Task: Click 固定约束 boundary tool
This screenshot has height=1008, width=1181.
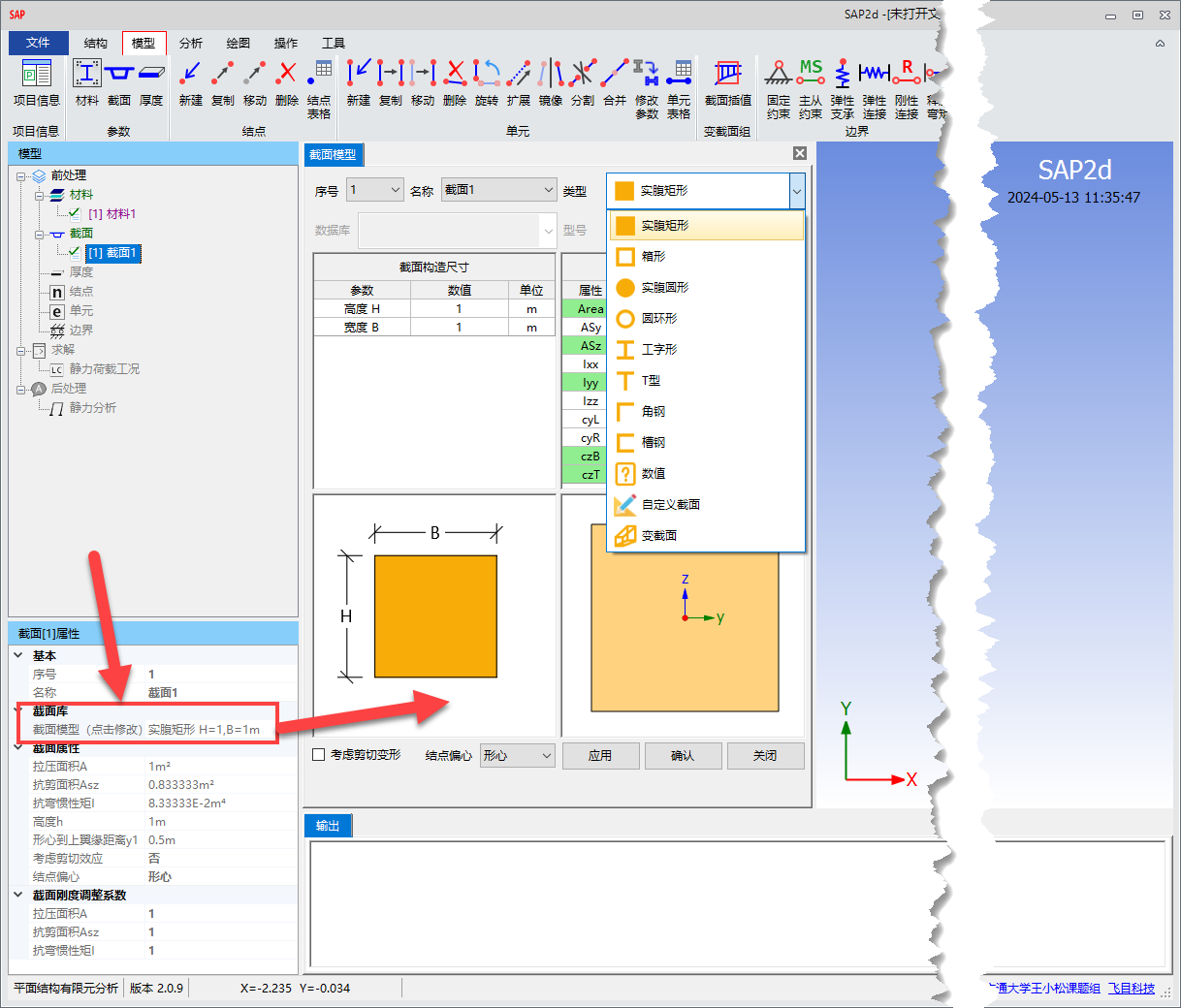Action: coord(779,89)
